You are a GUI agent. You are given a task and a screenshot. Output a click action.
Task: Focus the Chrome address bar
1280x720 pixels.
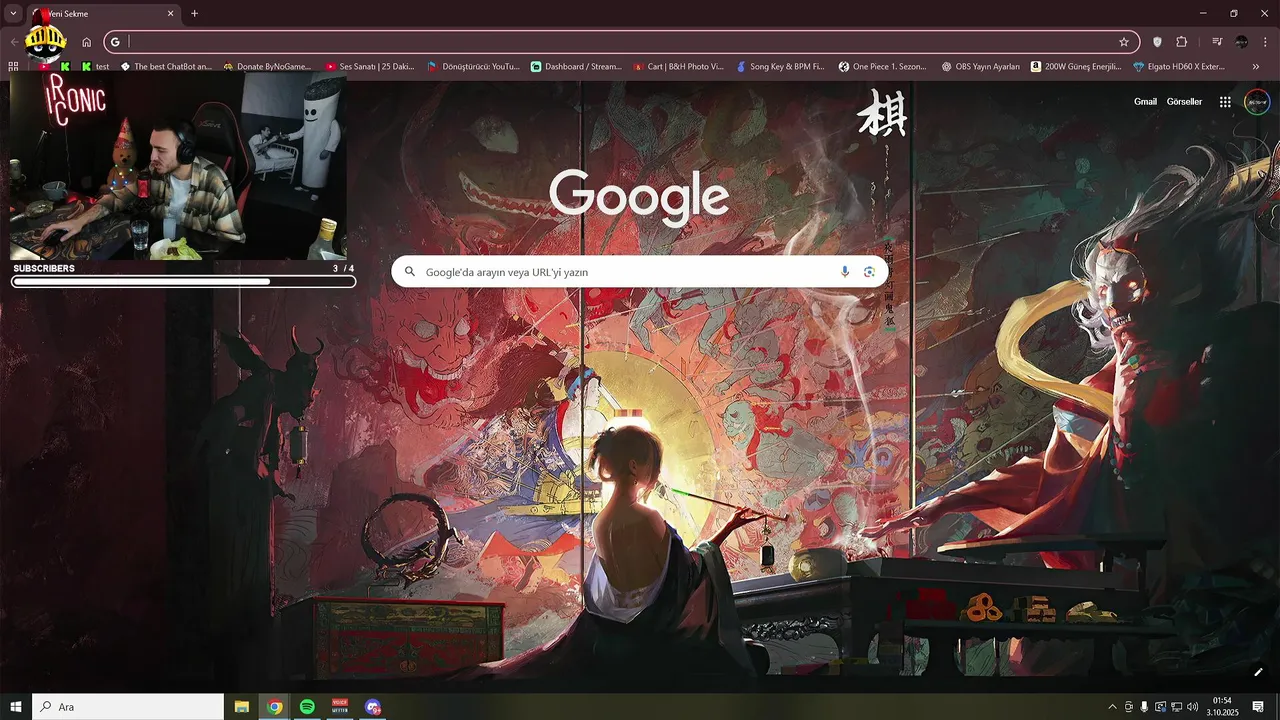(620, 42)
